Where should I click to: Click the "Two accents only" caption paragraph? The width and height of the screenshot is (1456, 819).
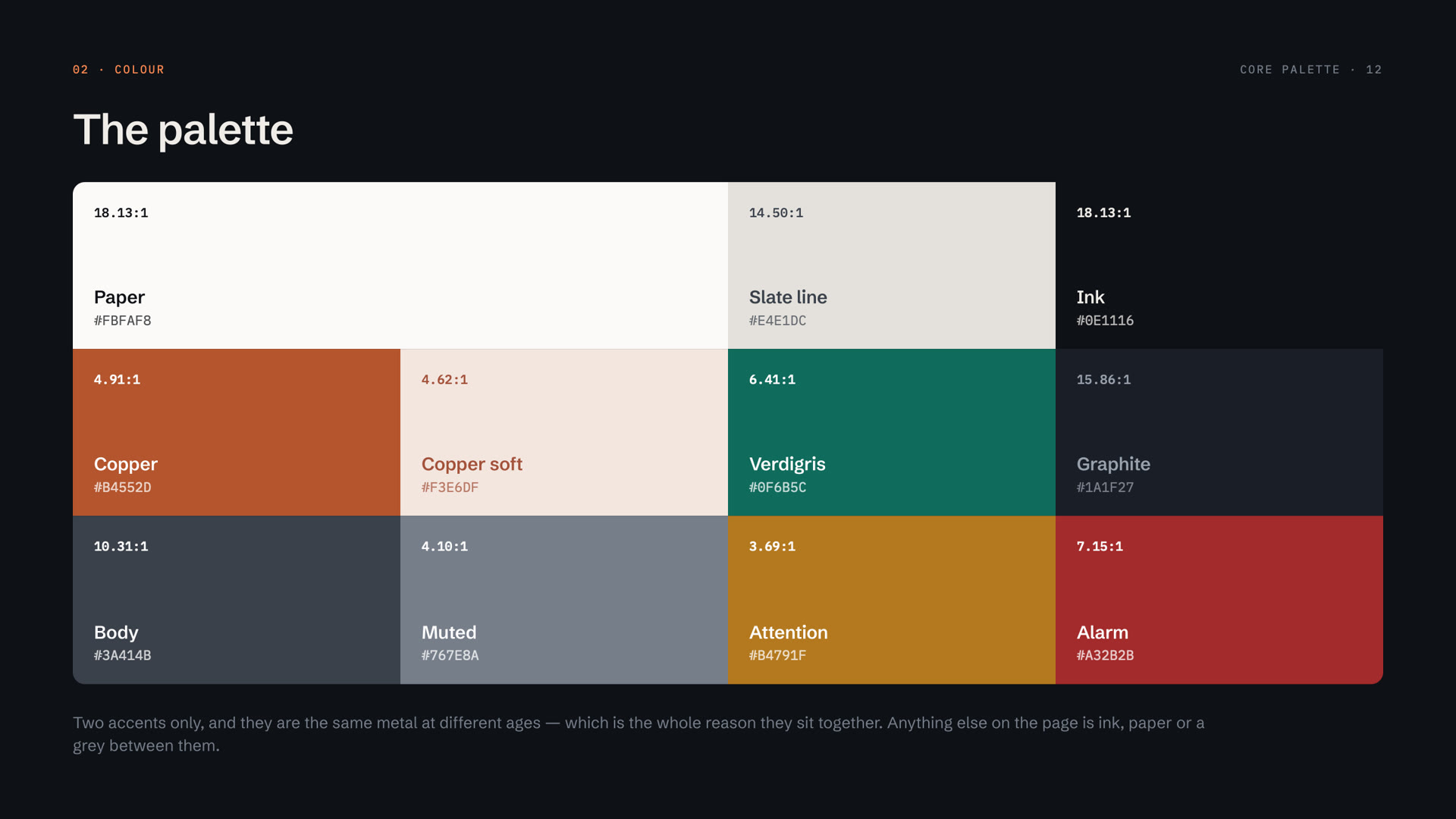coord(639,734)
